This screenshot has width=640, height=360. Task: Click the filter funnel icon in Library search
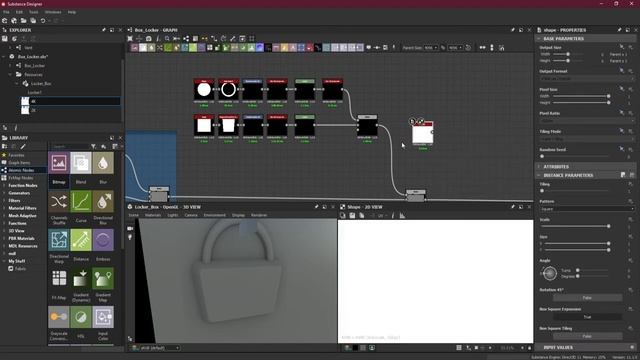pos(93,146)
